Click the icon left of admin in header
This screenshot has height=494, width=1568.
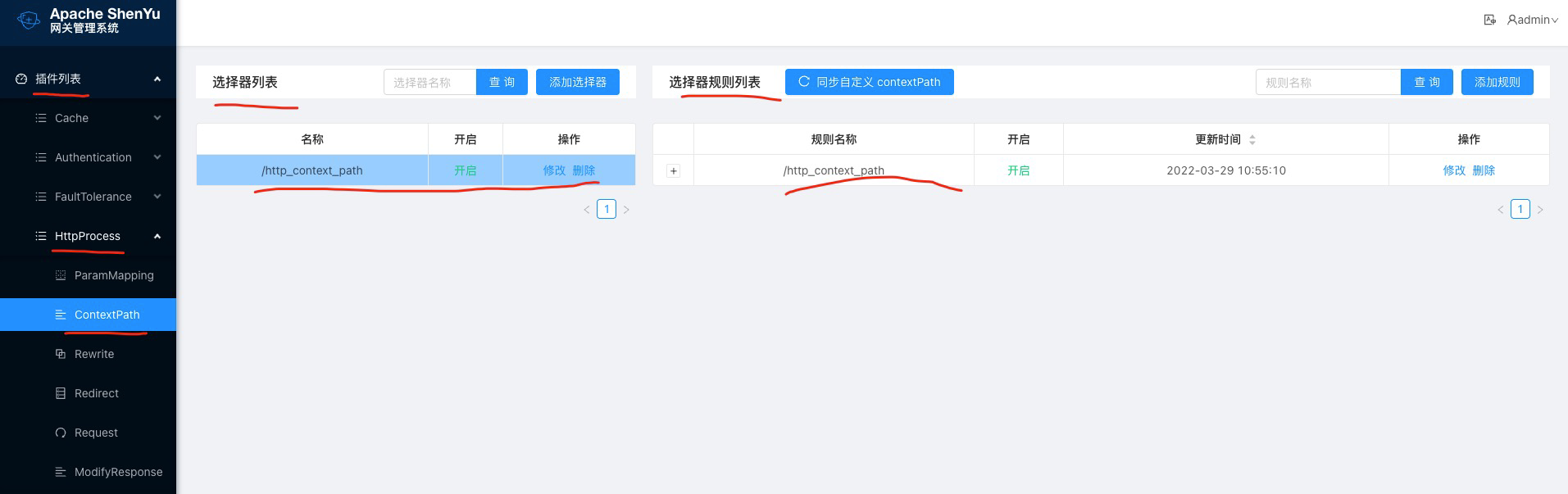pyautogui.click(x=1489, y=20)
